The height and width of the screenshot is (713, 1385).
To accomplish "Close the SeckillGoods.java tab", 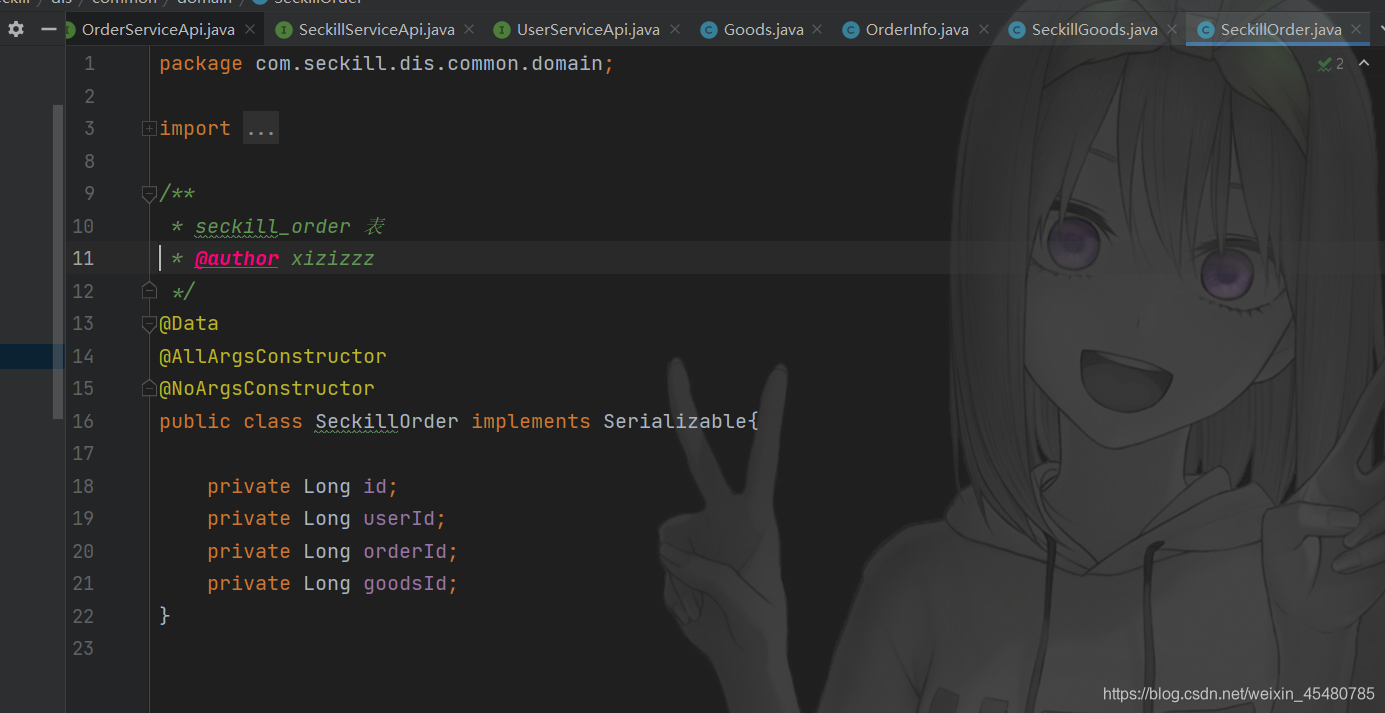I will [x=1171, y=30].
